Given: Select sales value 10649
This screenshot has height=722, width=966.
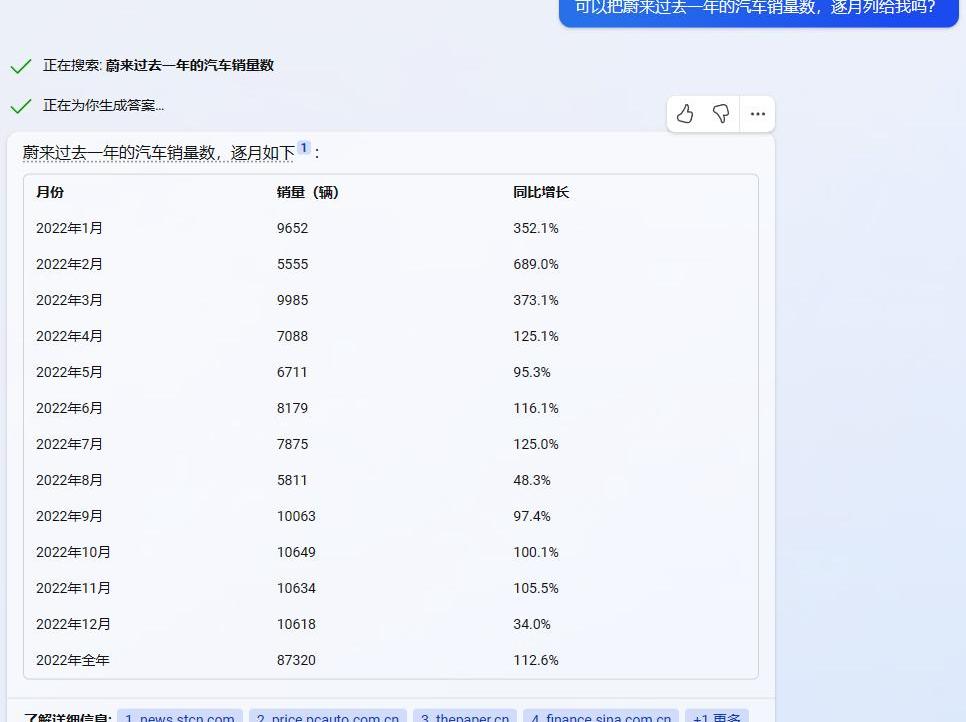Looking at the screenshot, I should pyautogui.click(x=296, y=552).
